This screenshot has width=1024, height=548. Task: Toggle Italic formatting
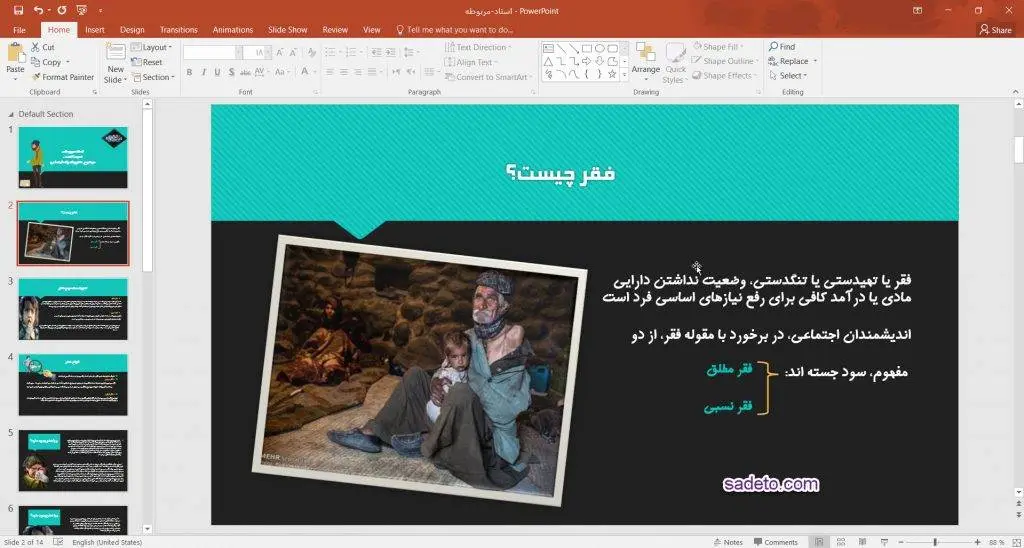tap(203, 72)
